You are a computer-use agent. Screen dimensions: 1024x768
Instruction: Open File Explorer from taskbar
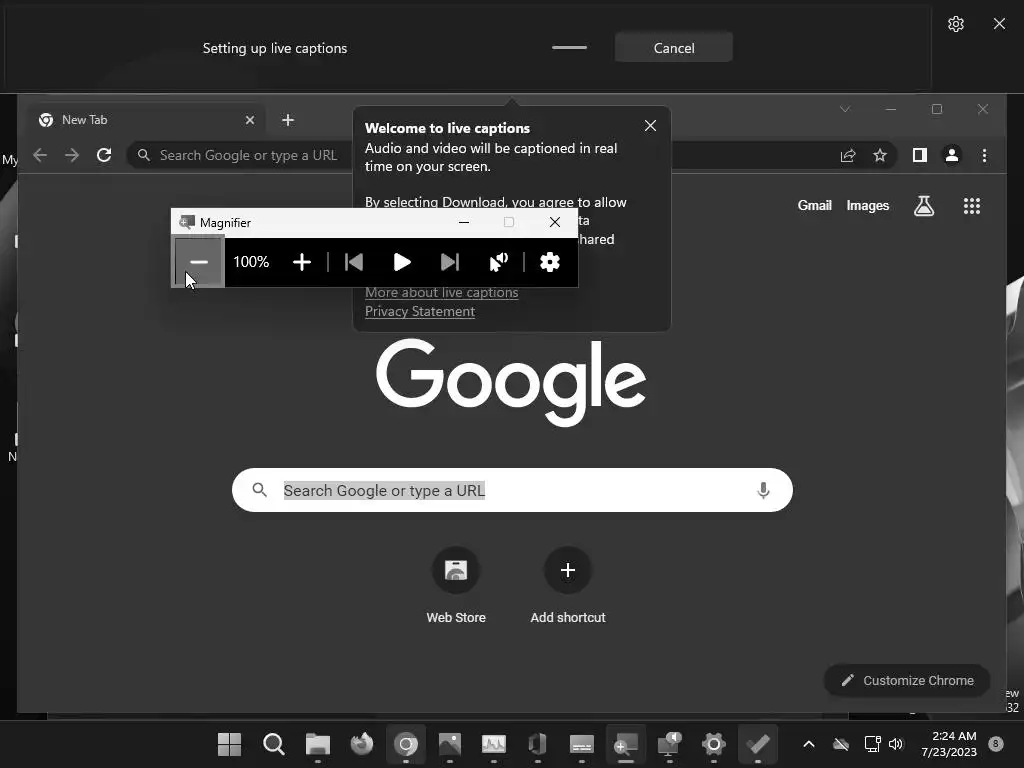coord(317,744)
